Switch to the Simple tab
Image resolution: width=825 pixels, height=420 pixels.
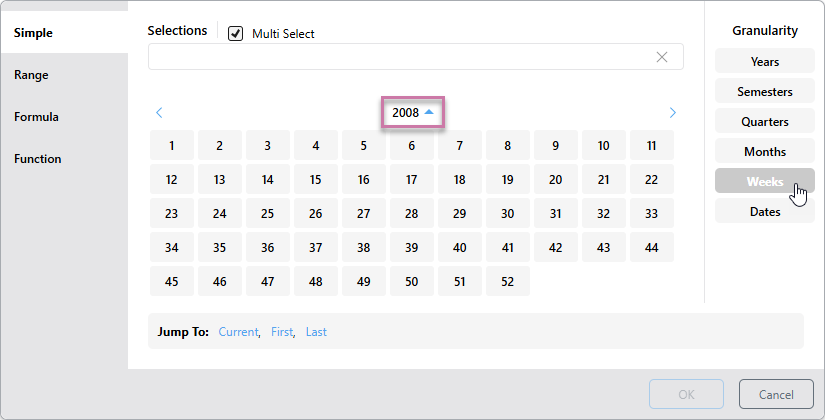point(34,33)
